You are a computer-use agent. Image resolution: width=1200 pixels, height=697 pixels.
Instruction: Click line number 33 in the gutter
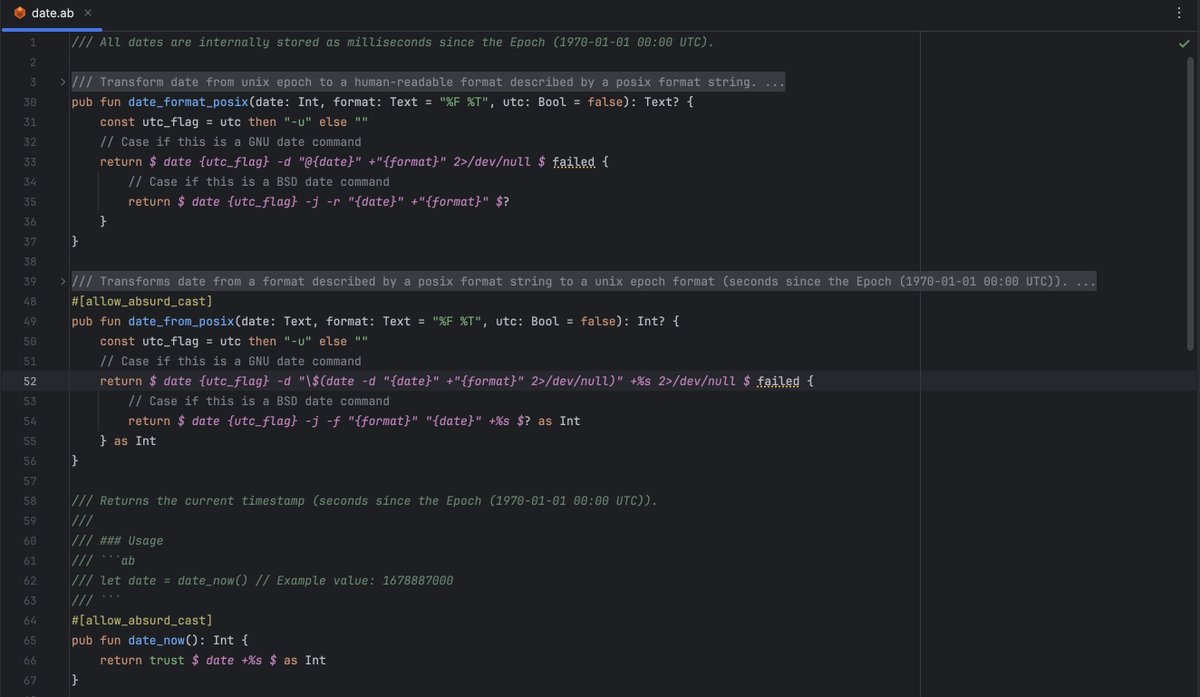(x=29, y=162)
